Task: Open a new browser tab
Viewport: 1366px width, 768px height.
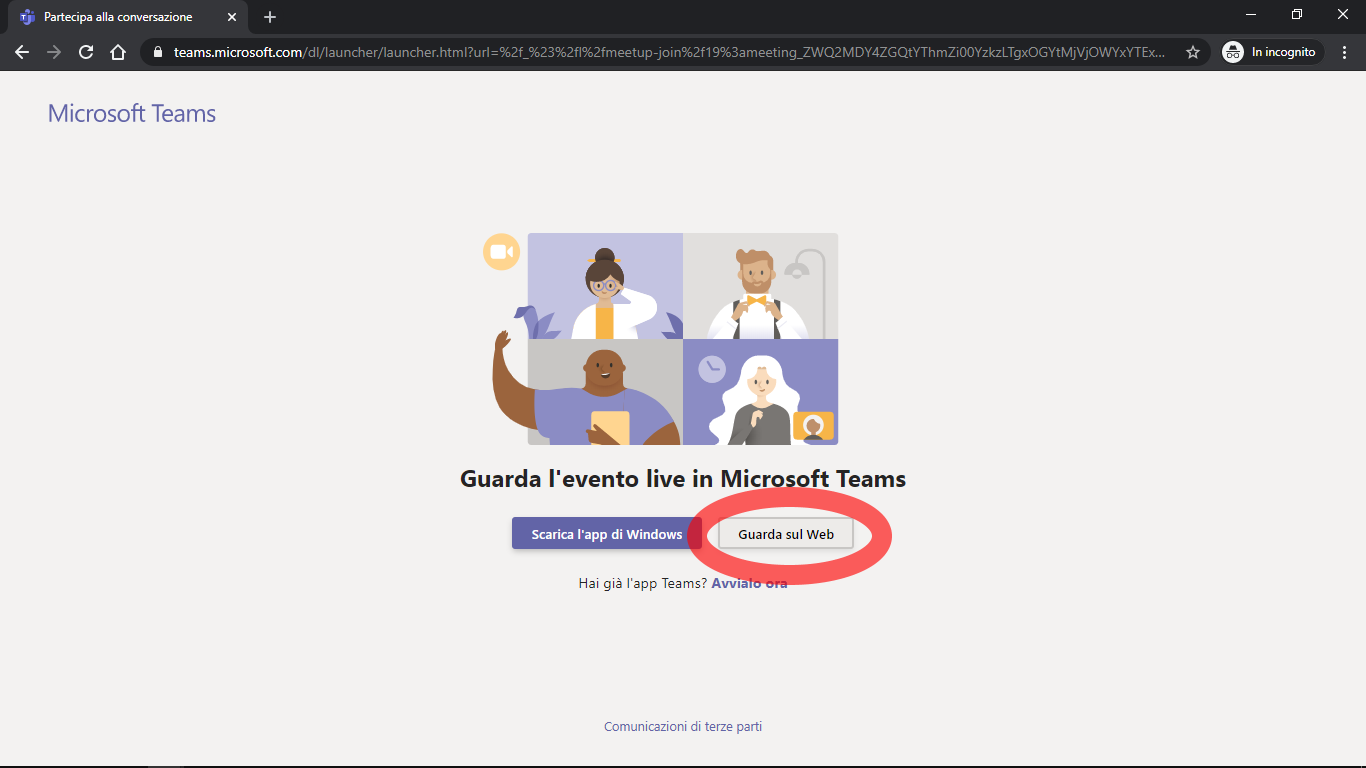Action: [270, 17]
